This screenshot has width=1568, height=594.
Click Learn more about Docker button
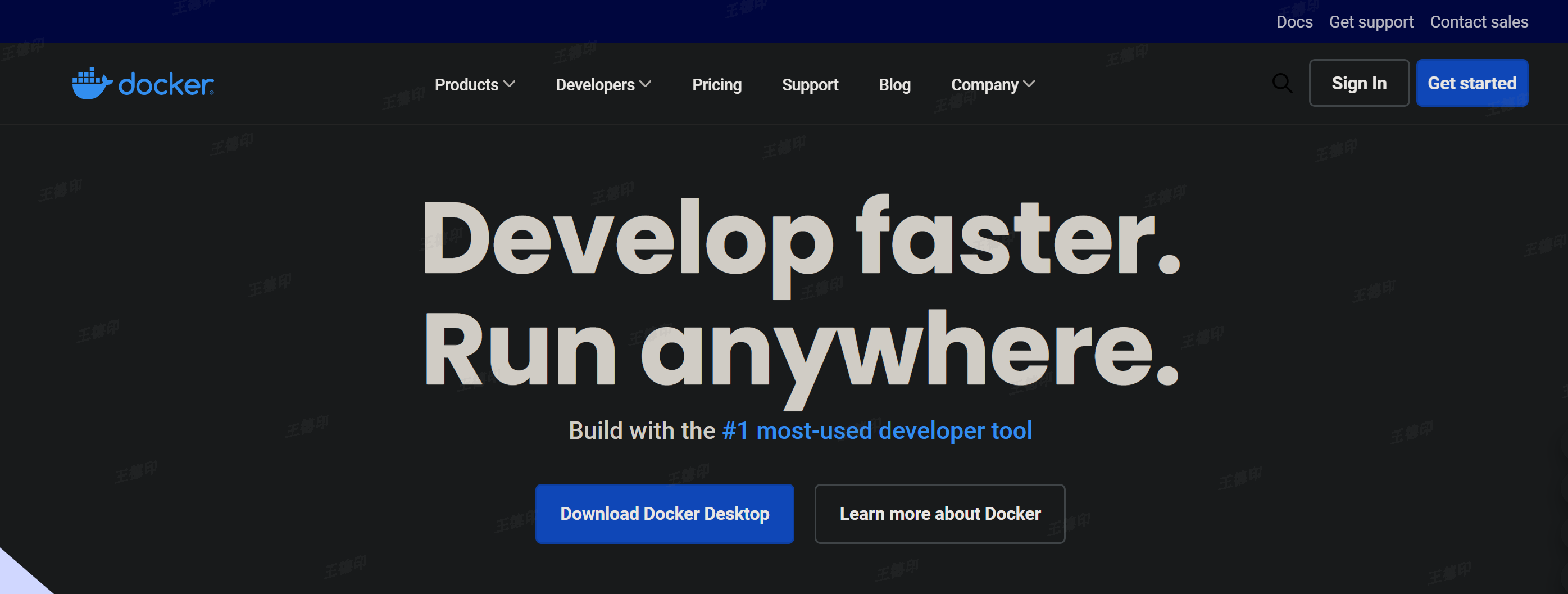click(x=940, y=514)
